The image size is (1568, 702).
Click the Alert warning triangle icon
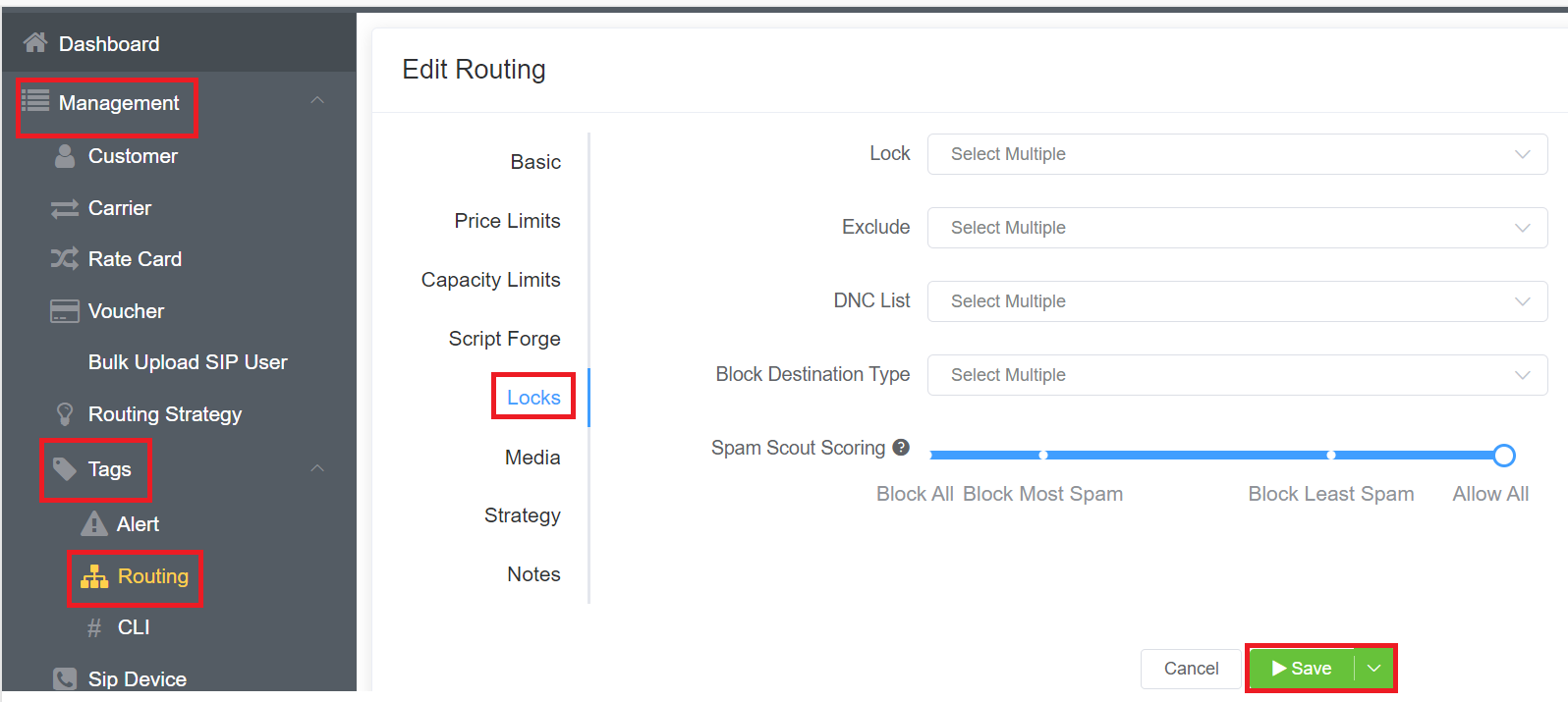coord(94,524)
